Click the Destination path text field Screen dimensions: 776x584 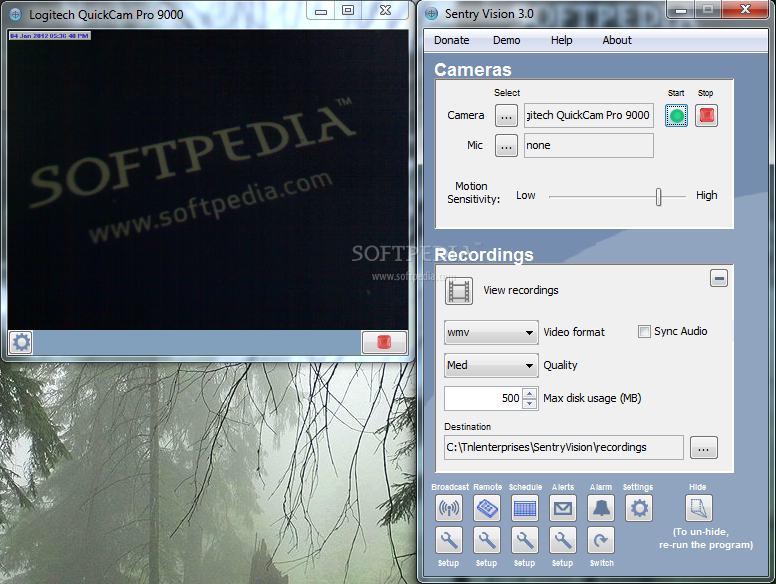coord(564,447)
